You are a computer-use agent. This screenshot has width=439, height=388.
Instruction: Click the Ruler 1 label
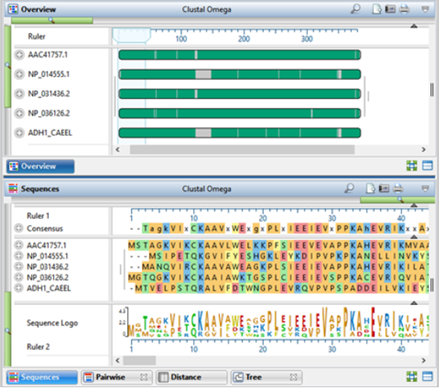pos(38,216)
